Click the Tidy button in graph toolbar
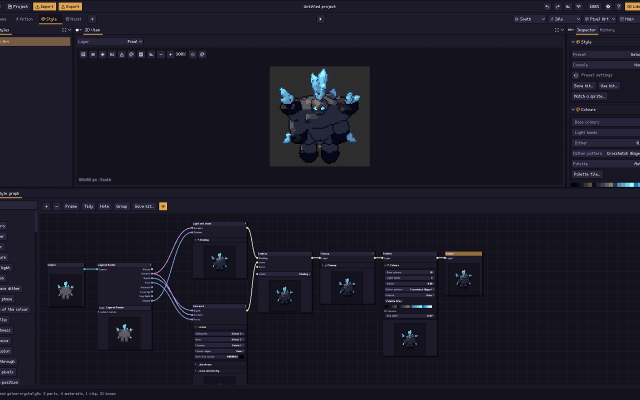The height and width of the screenshot is (400, 640). (89, 206)
